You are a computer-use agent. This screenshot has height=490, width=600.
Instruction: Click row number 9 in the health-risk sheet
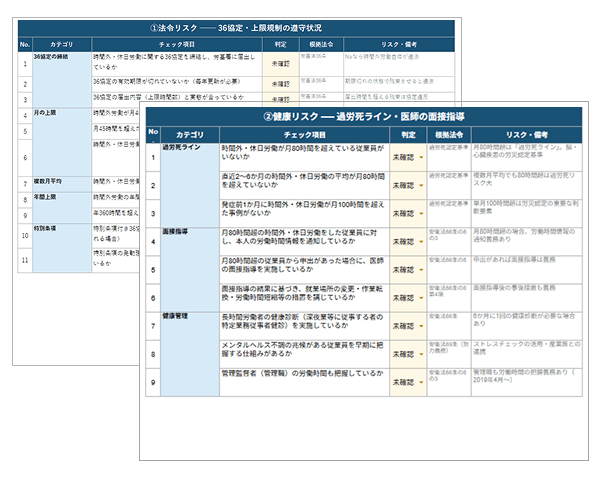tap(153, 383)
